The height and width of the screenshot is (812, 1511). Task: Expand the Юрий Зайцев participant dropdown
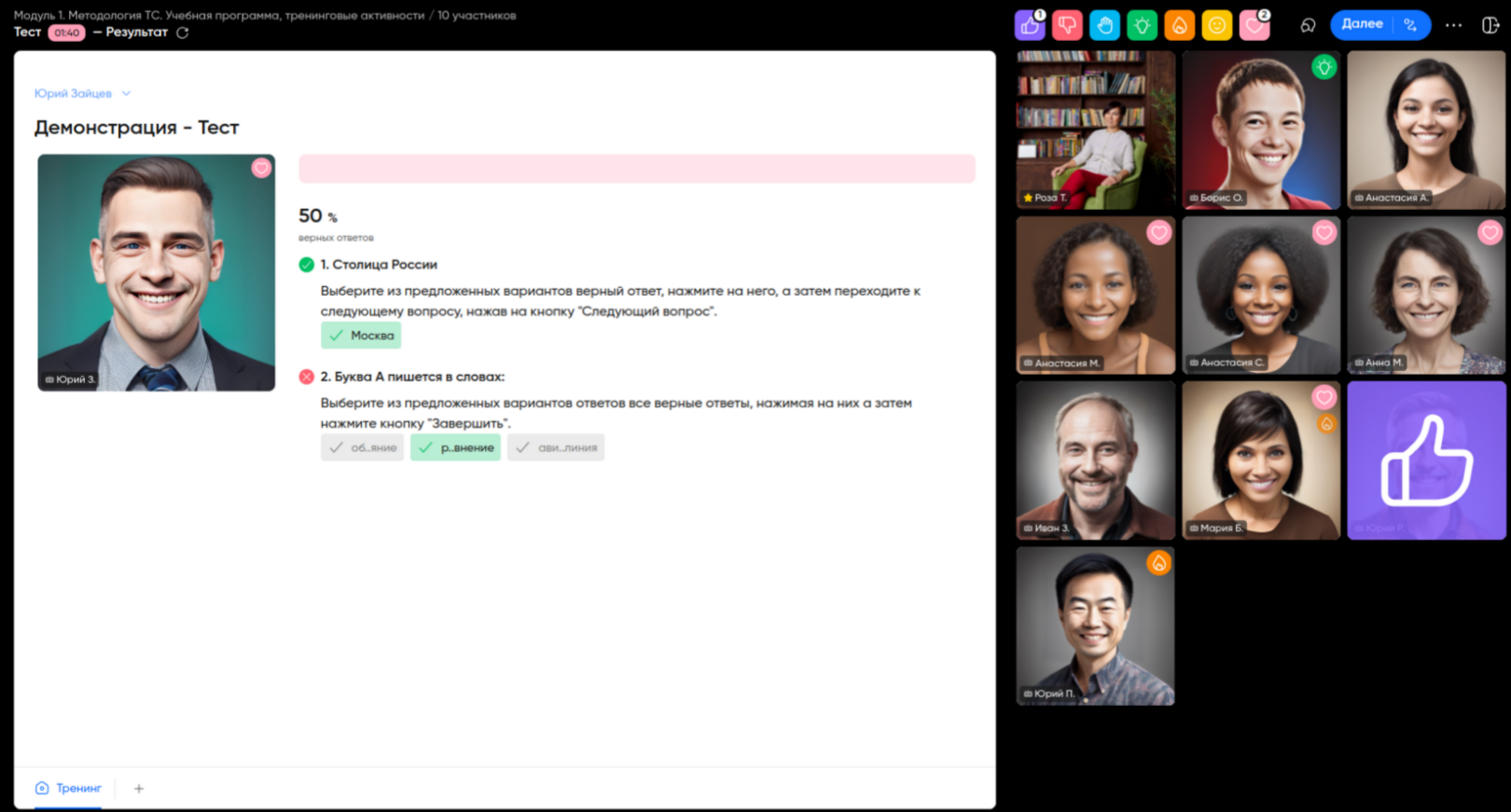pos(82,93)
